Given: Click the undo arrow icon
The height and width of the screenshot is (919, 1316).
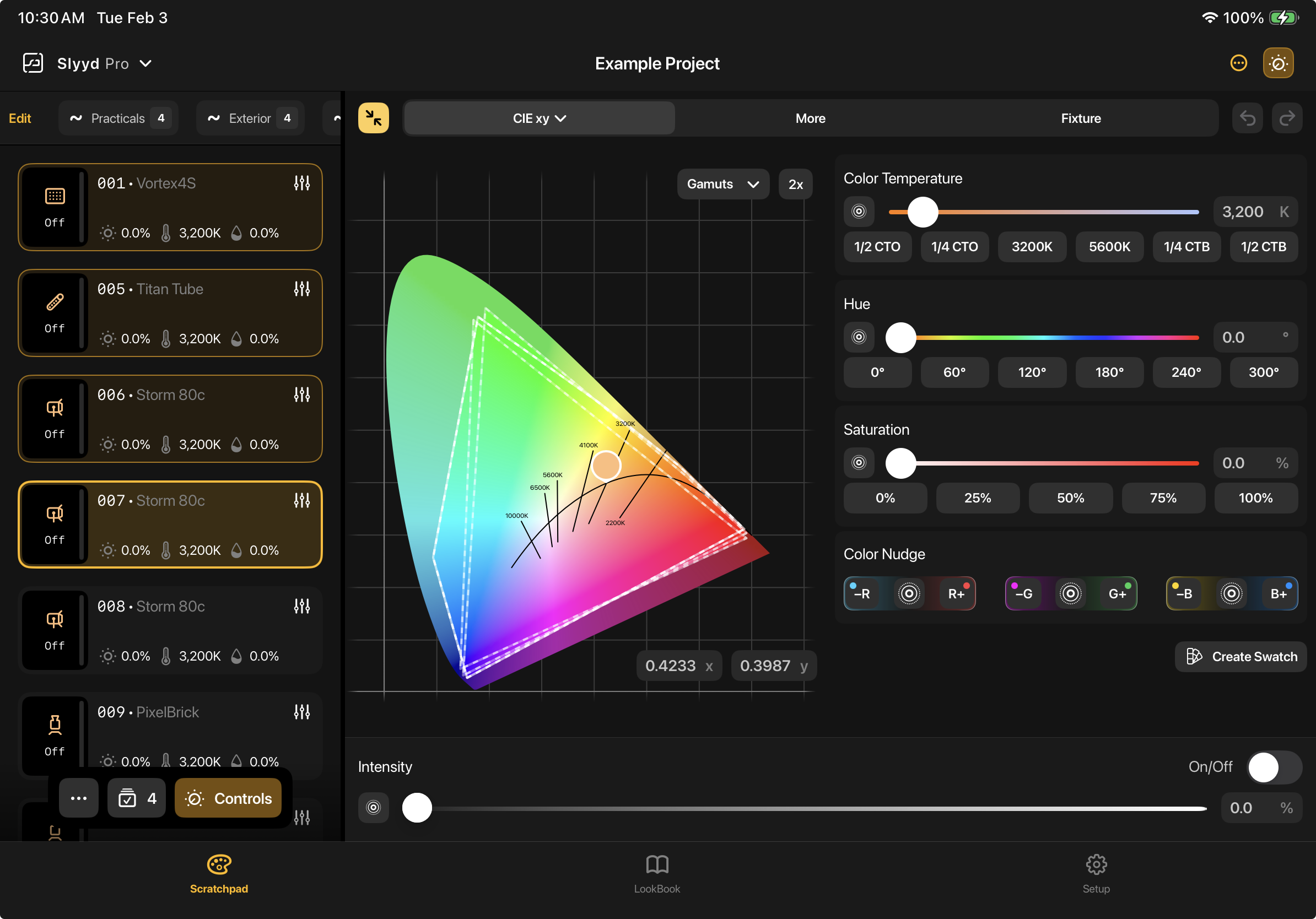Looking at the screenshot, I should tap(1247, 118).
